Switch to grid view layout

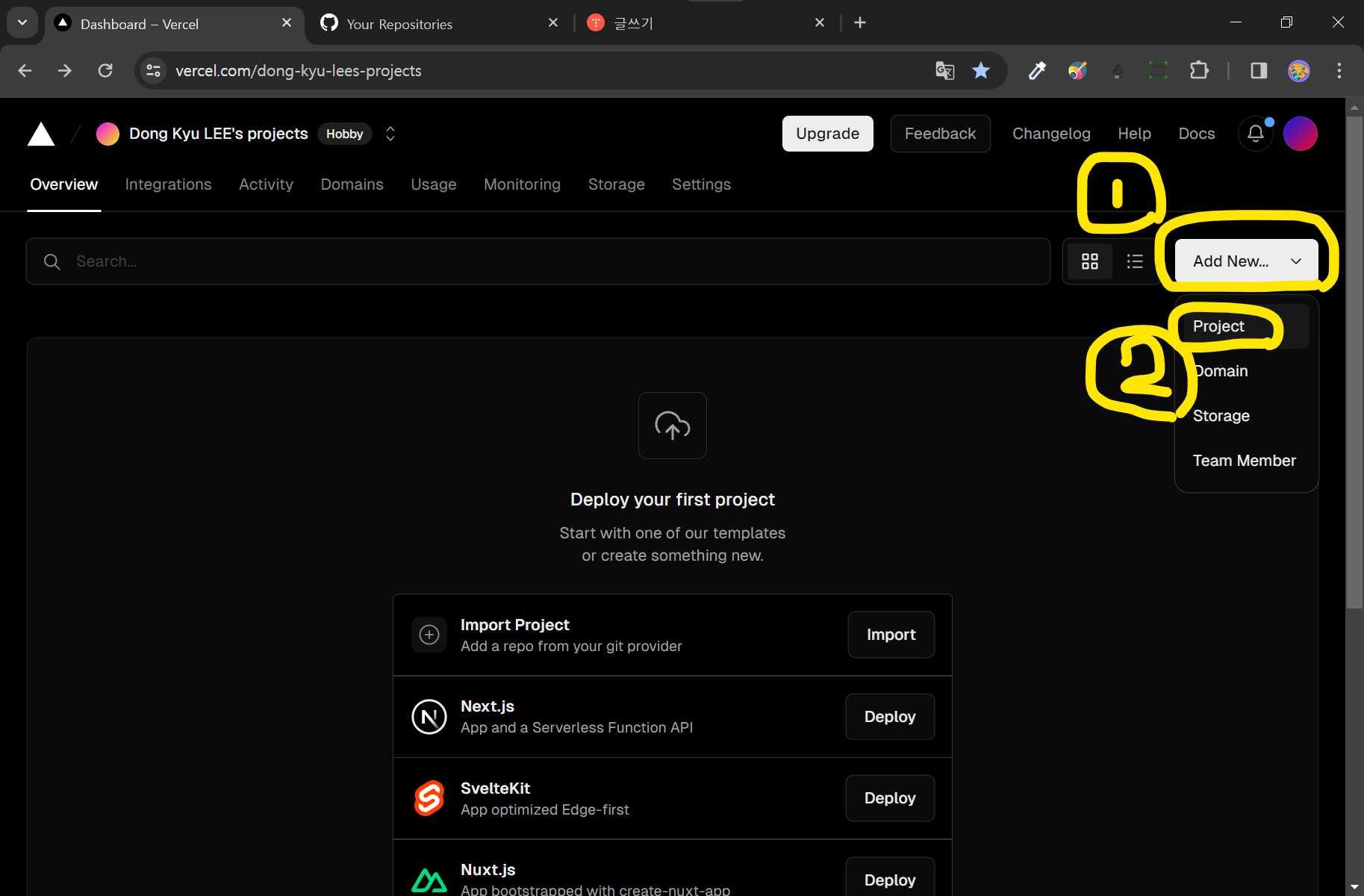coord(1090,261)
